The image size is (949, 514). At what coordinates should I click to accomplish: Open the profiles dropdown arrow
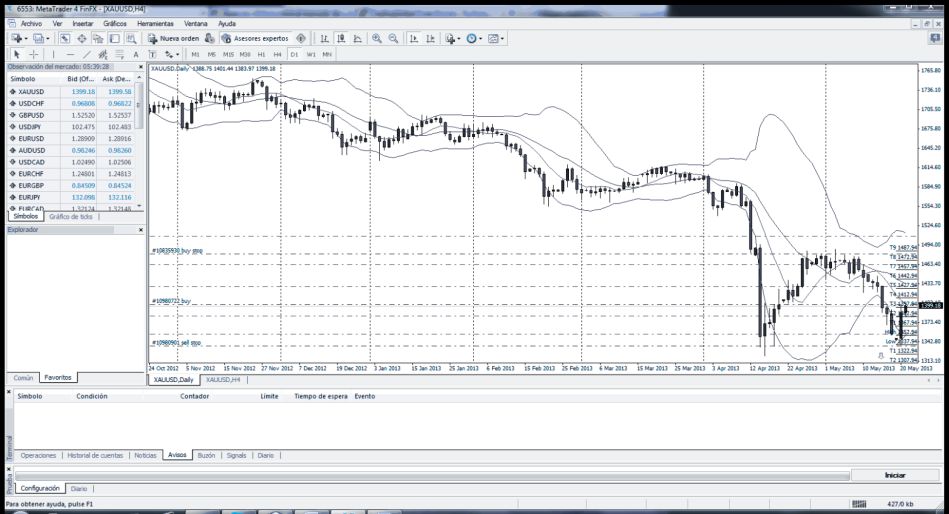(48, 38)
